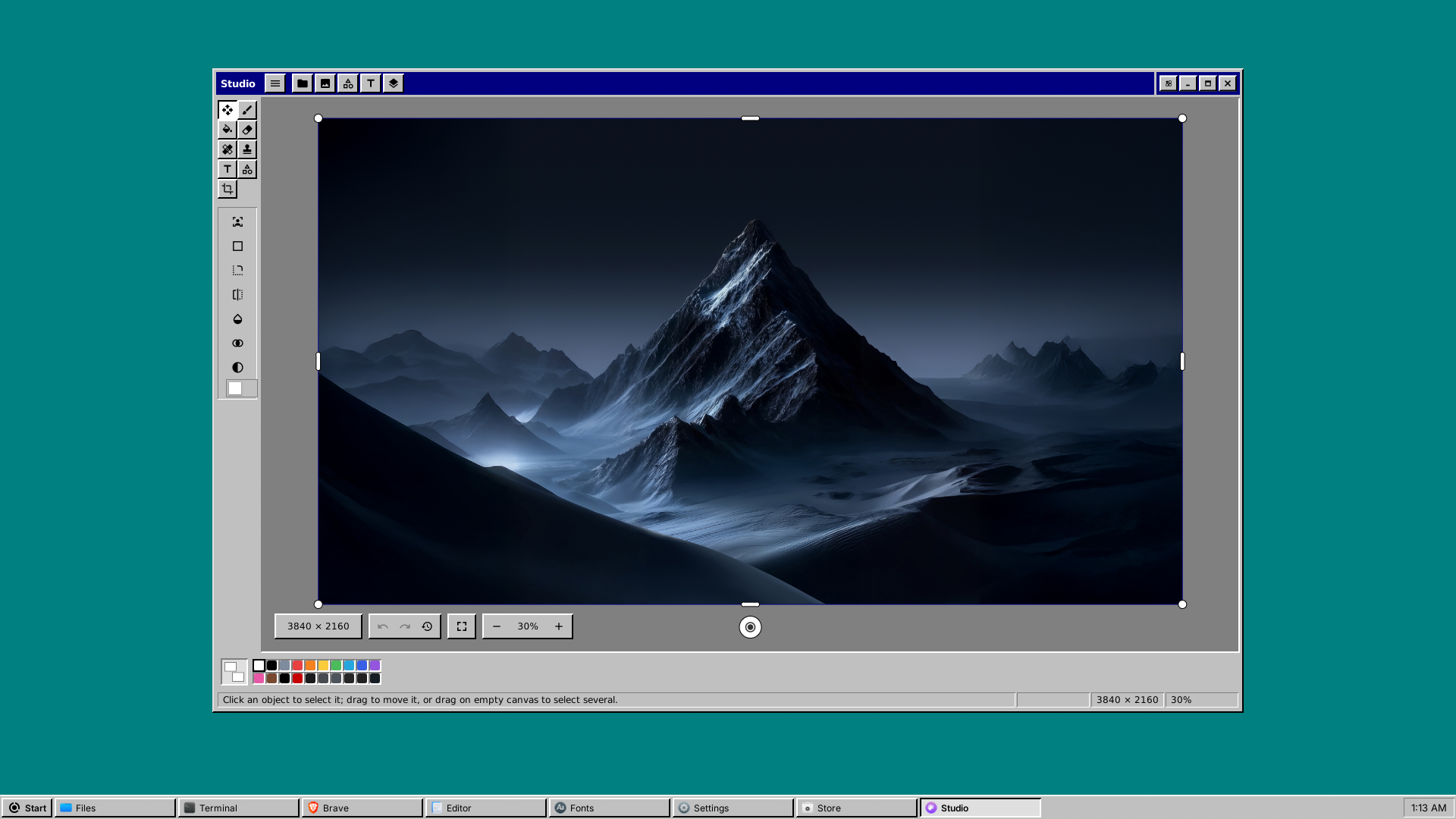Click the dashed rounded-corner icon in options panel
Image resolution: width=1456 pixels, height=819 pixels.
click(x=238, y=271)
